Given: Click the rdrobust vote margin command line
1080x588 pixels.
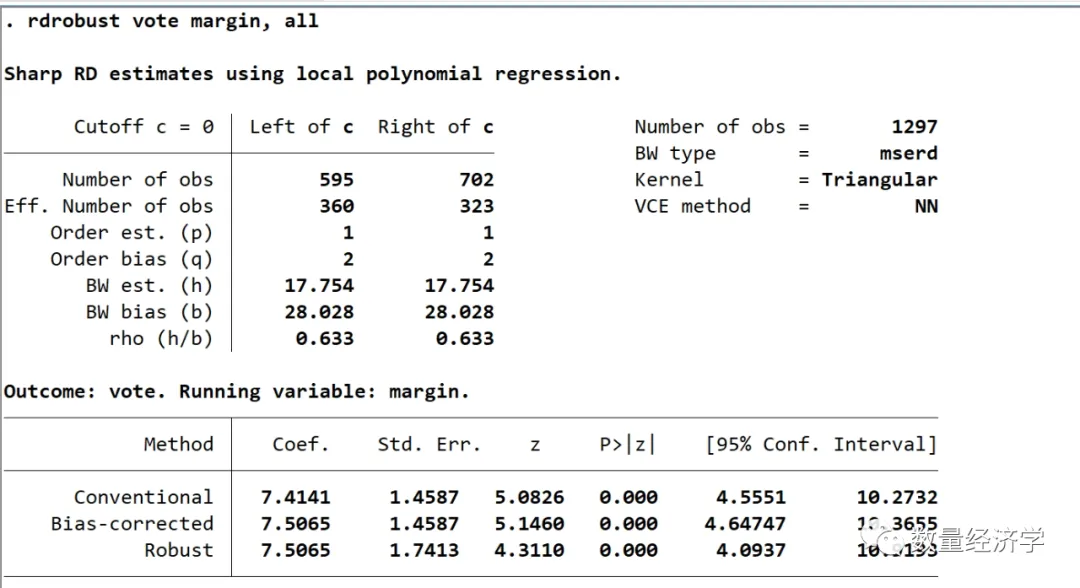Looking at the screenshot, I should click(162, 21).
